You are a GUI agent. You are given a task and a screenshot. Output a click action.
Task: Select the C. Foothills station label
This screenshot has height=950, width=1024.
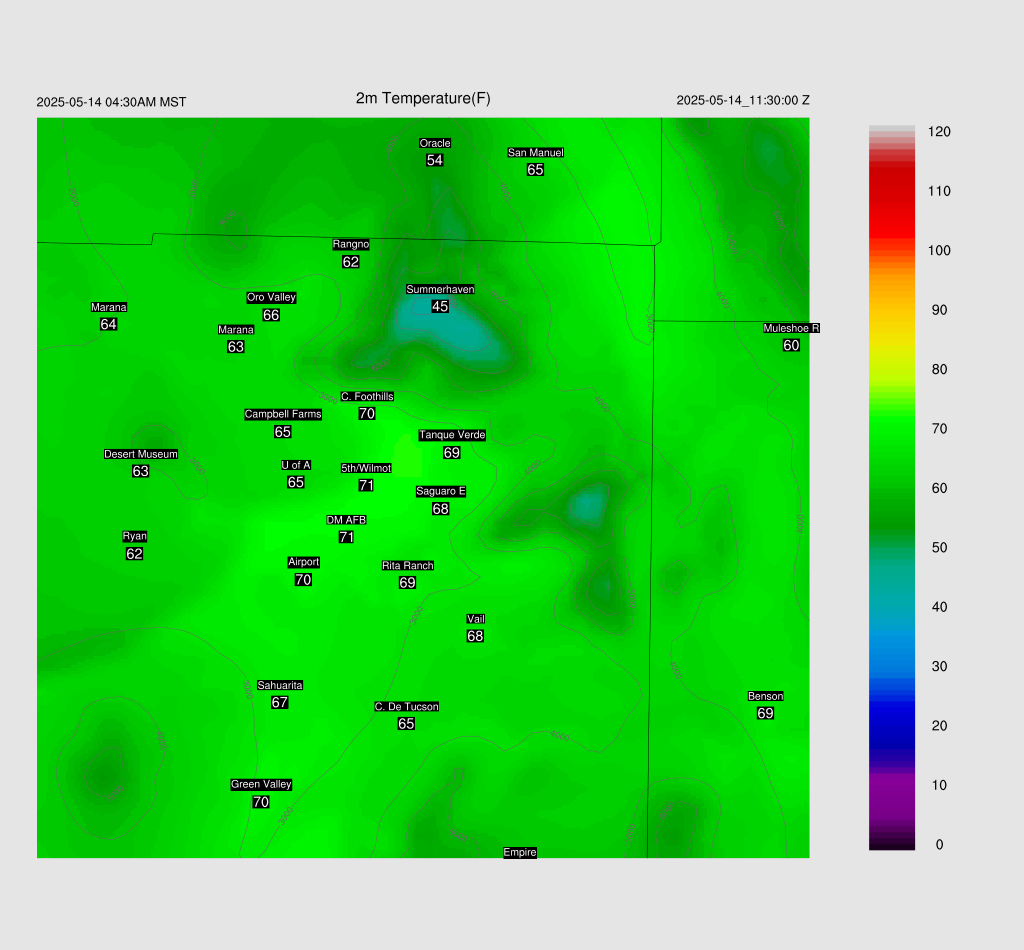367,397
